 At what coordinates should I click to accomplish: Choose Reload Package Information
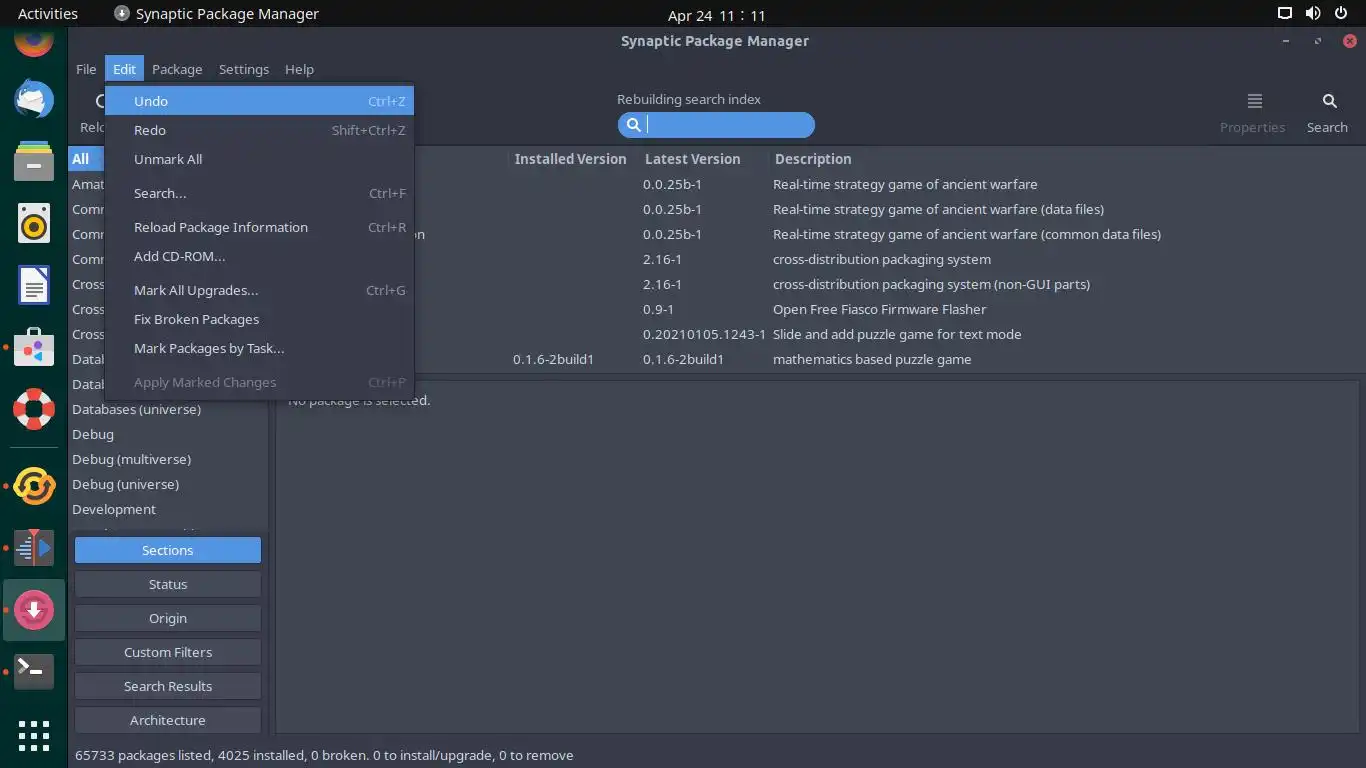[260, 227]
